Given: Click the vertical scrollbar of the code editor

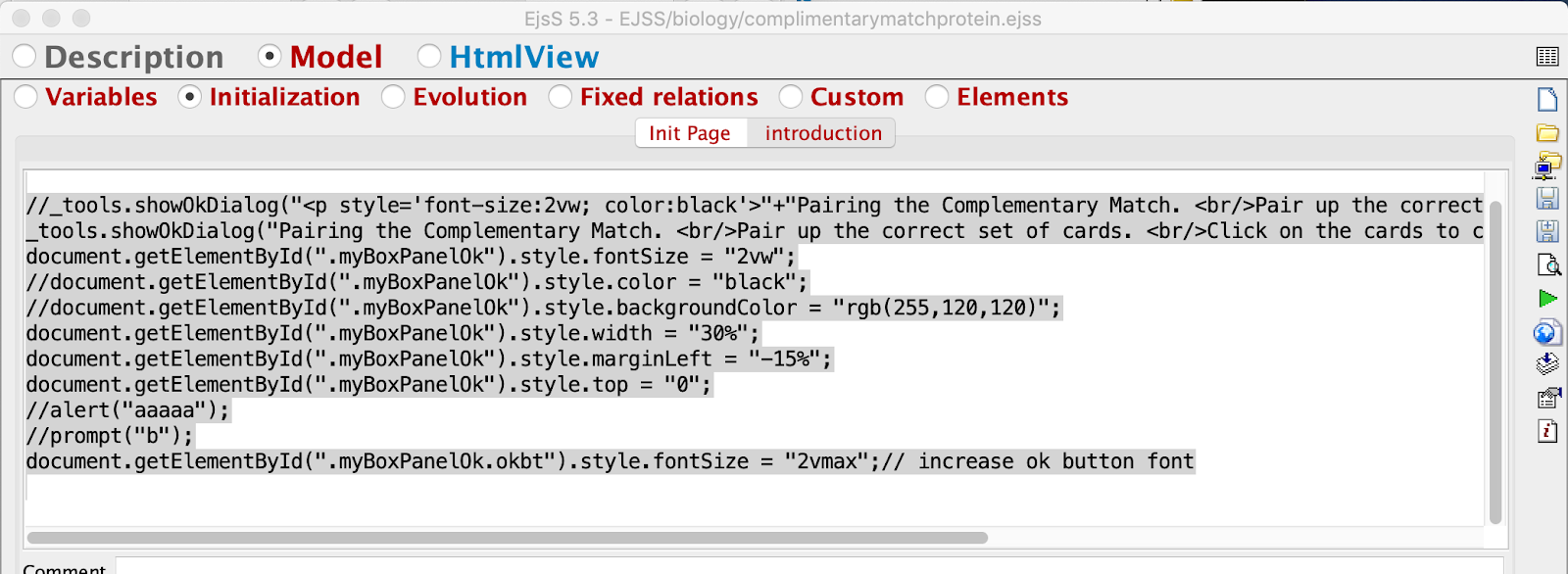Looking at the screenshot, I should point(1495,362).
